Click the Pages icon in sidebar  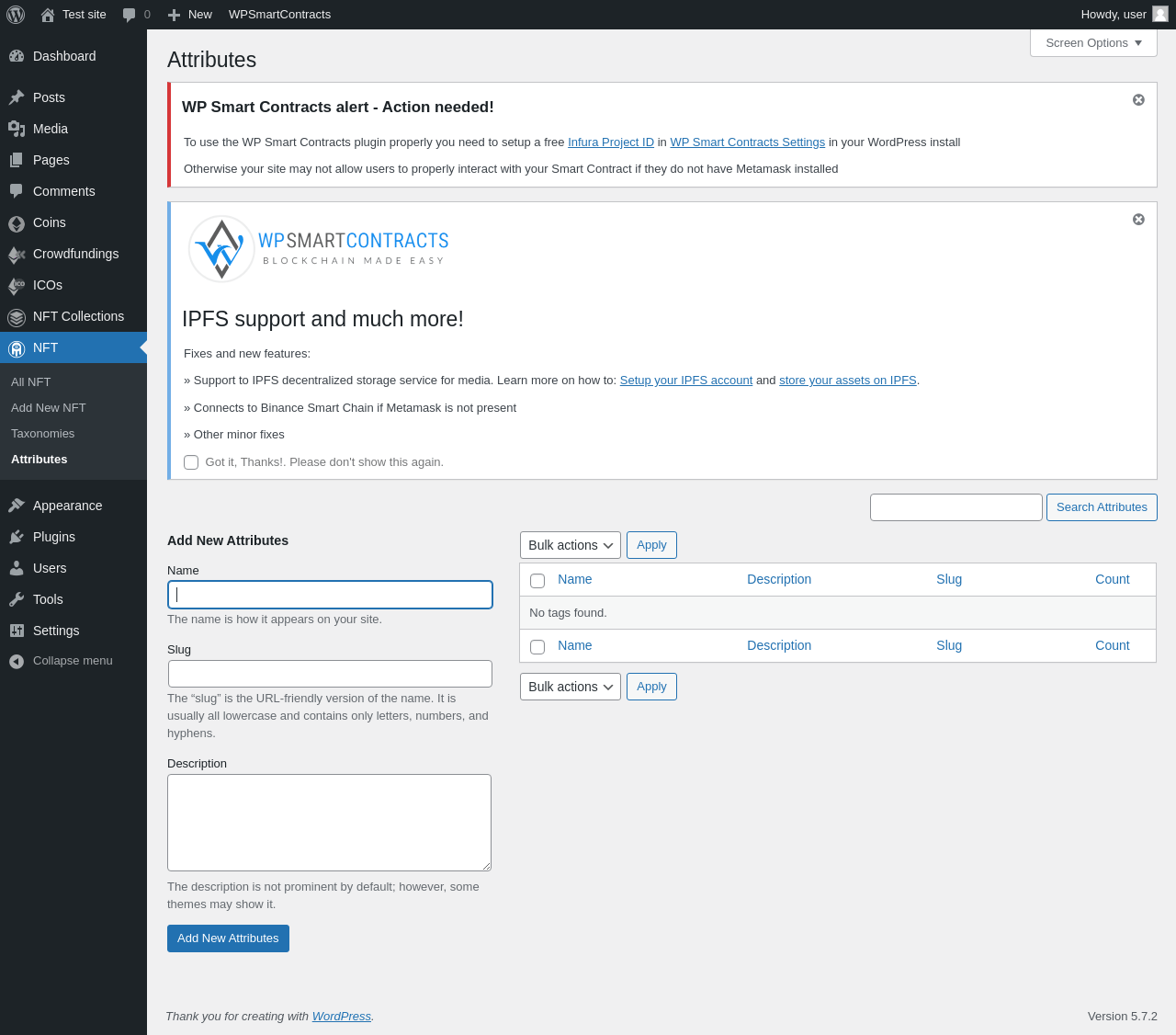17,160
